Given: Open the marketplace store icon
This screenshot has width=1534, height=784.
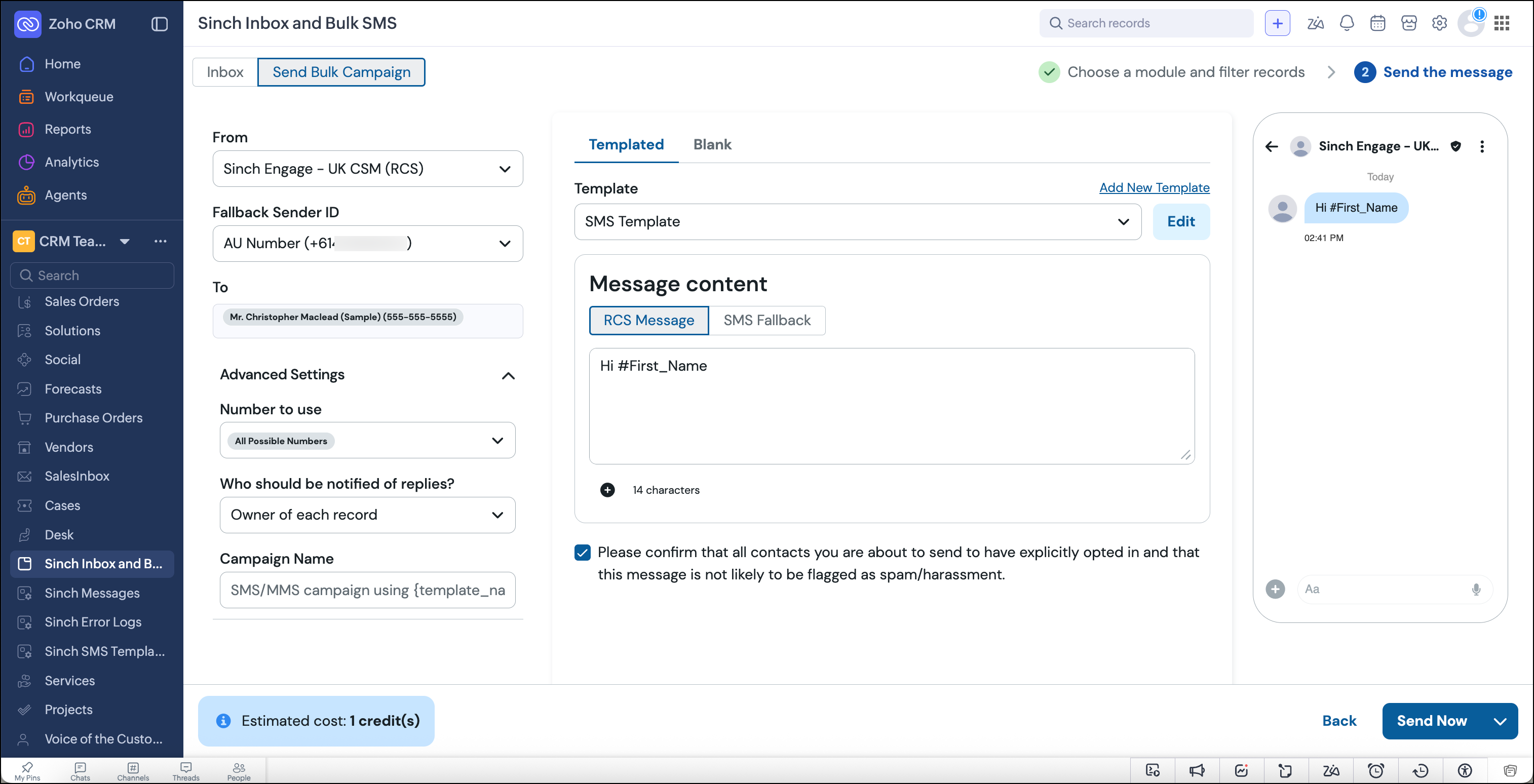Looking at the screenshot, I should pyautogui.click(x=1408, y=23).
